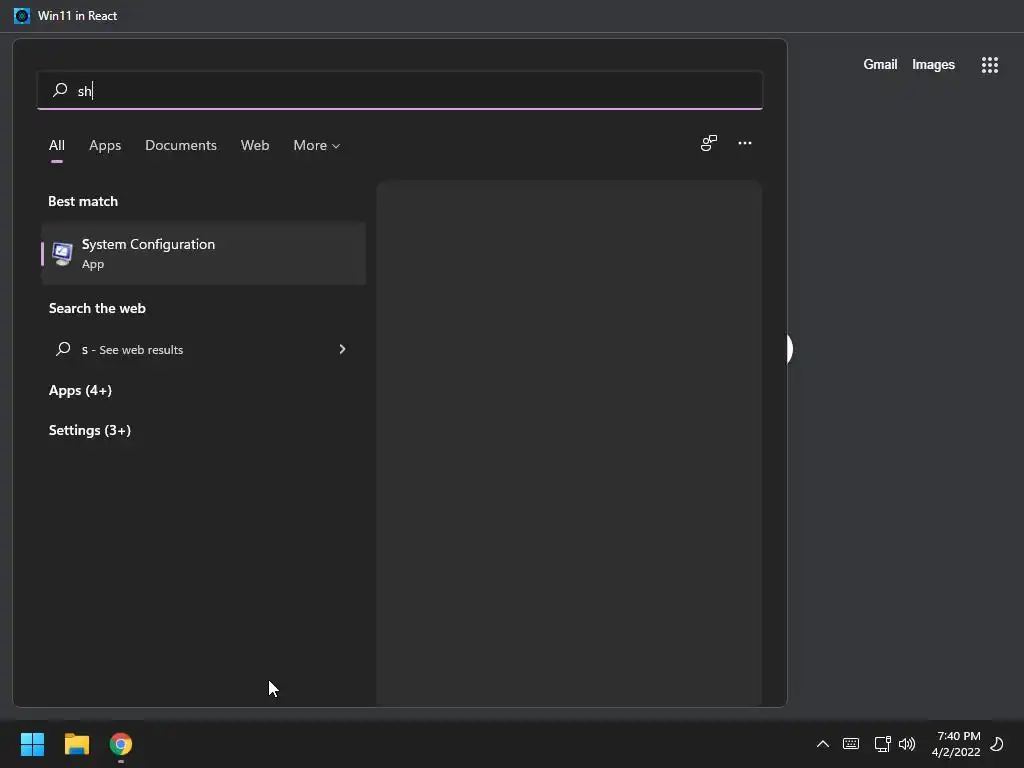This screenshot has height=768, width=1024.
Task: Open the three-dot options menu in search
Action: [x=744, y=143]
